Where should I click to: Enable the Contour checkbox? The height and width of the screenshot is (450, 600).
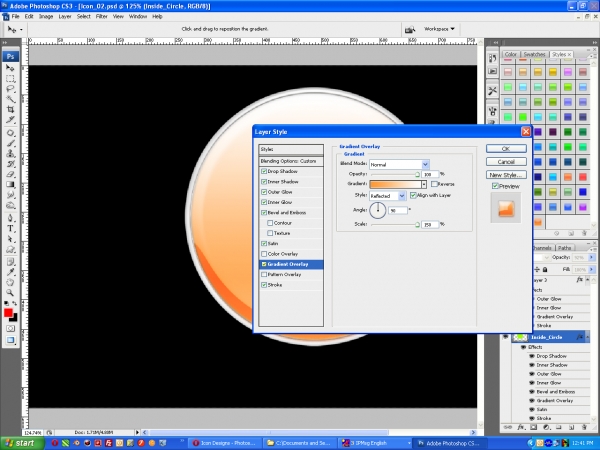tap(270, 223)
